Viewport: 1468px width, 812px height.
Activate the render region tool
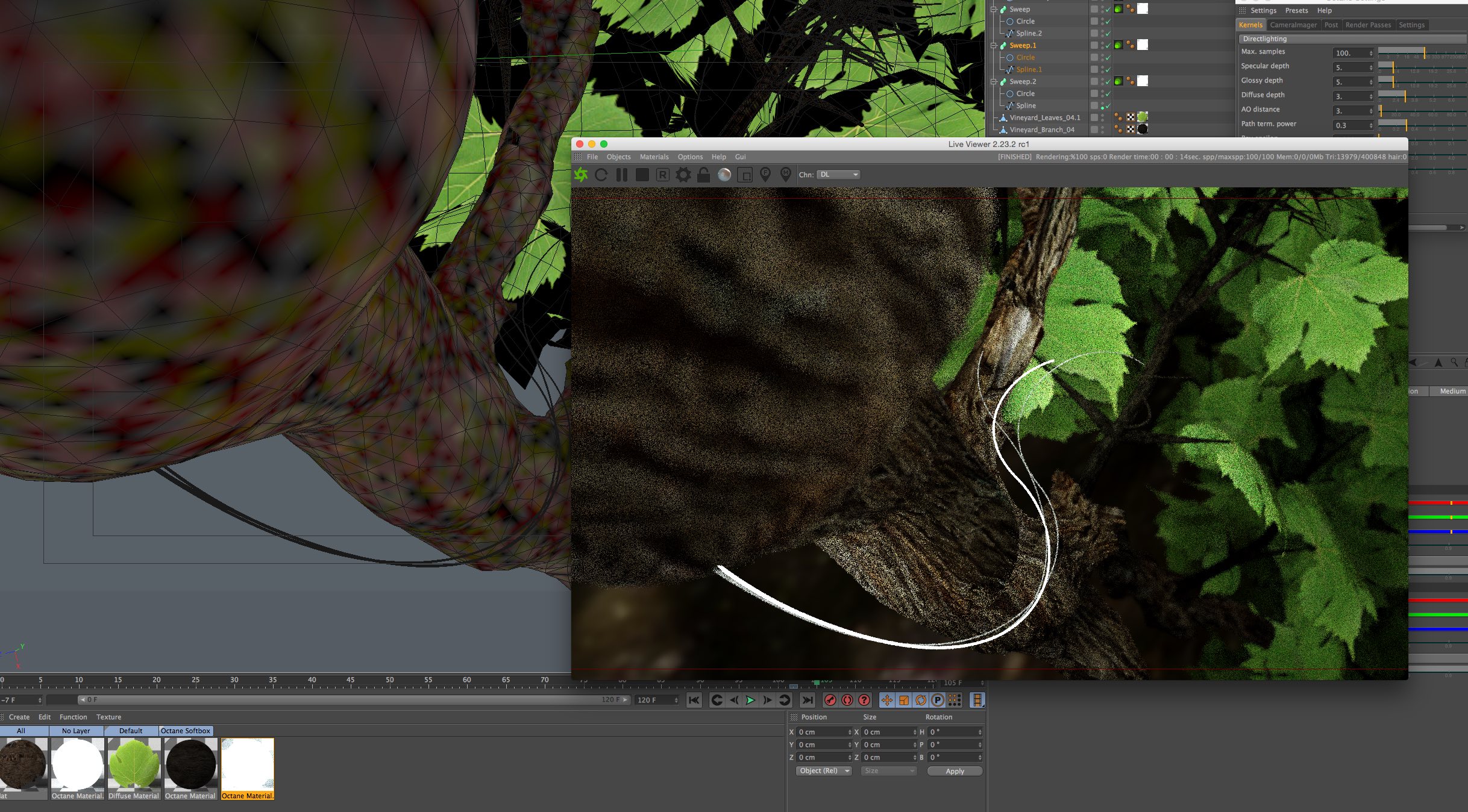click(745, 175)
